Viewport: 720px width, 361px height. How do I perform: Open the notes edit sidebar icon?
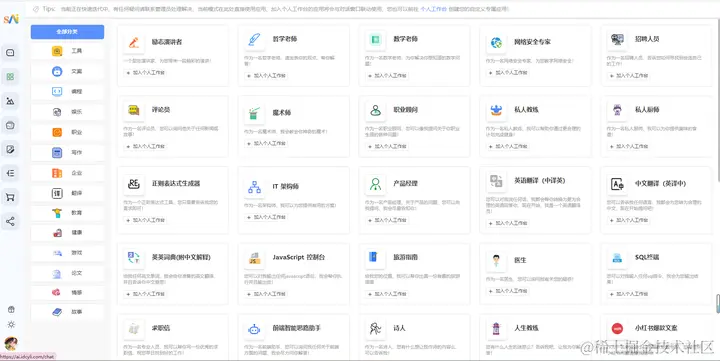tap(10, 149)
